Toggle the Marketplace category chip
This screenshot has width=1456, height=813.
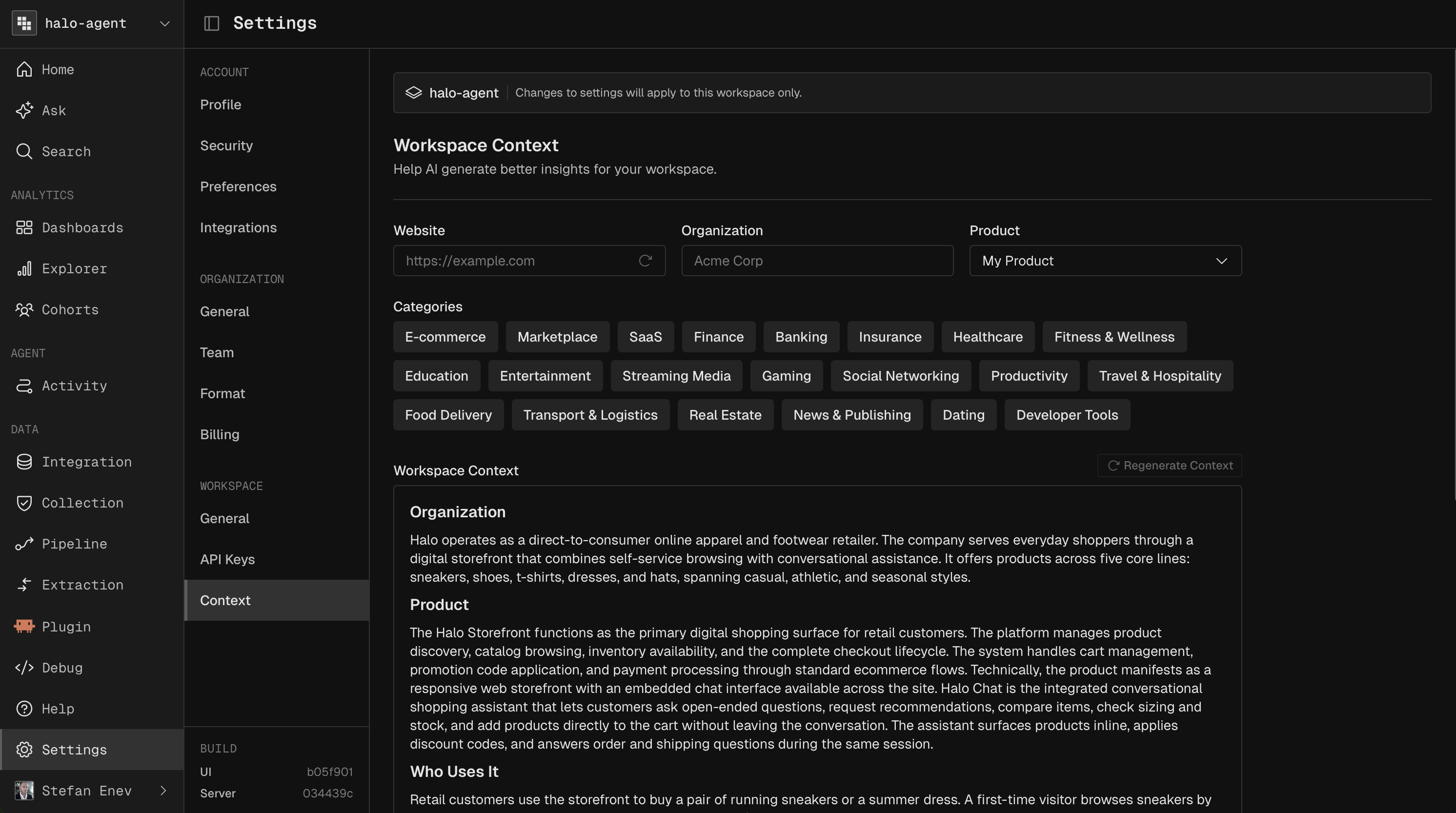[557, 337]
